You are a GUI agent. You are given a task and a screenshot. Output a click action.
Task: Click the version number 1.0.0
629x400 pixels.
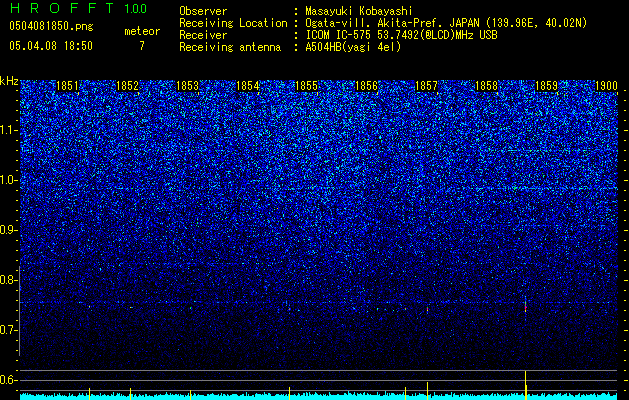(x=135, y=8)
